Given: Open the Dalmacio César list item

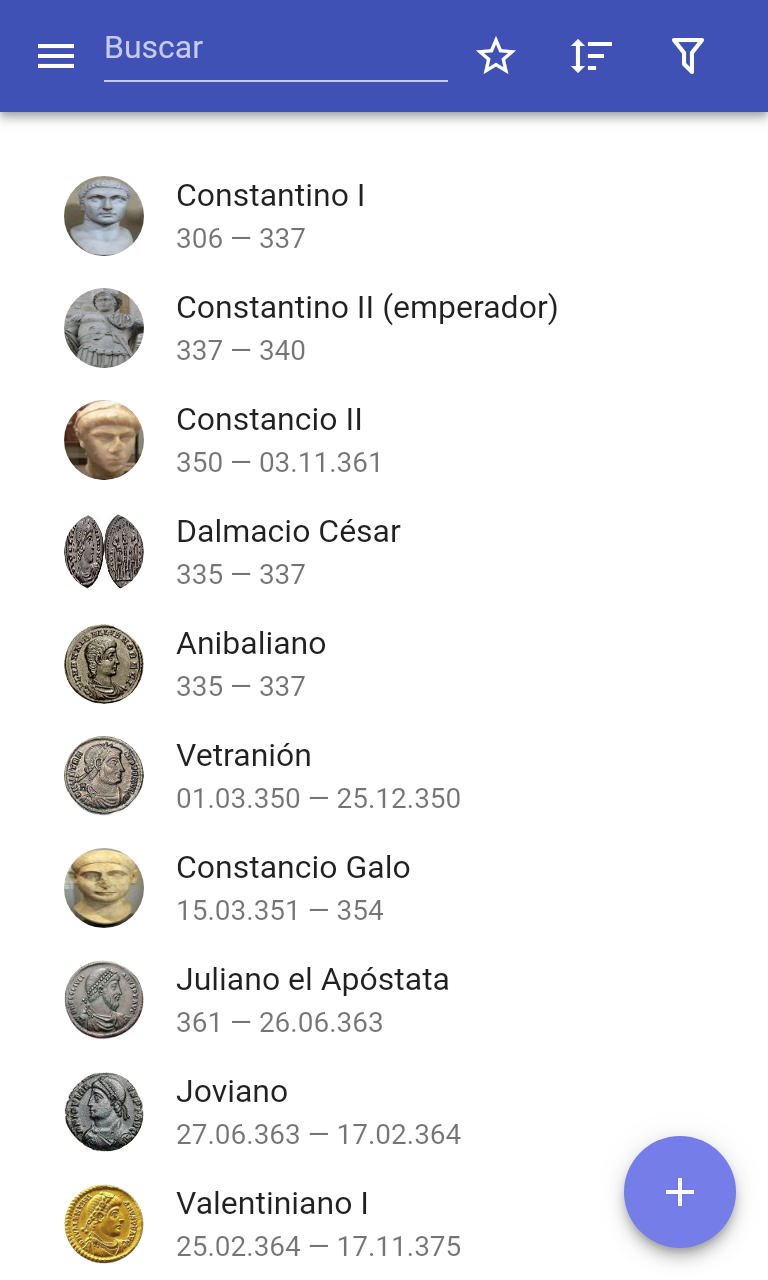Looking at the screenshot, I should pos(288,550).
